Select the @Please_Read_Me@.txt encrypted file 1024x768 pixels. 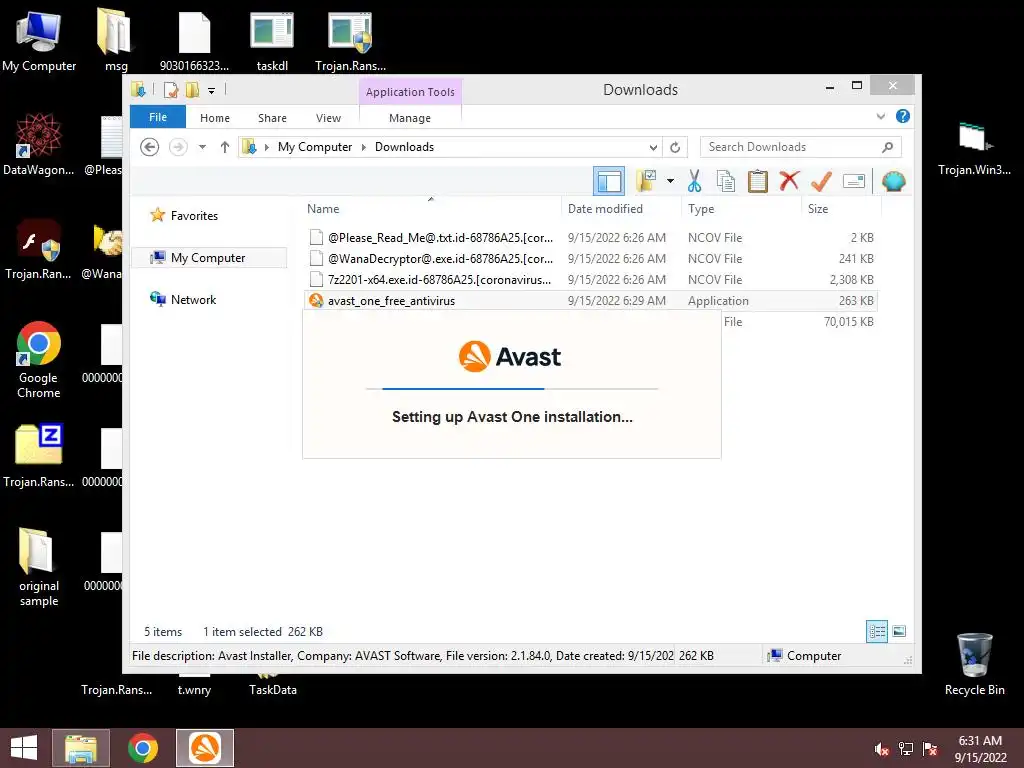pyautogui.click(x=590, y=238)
